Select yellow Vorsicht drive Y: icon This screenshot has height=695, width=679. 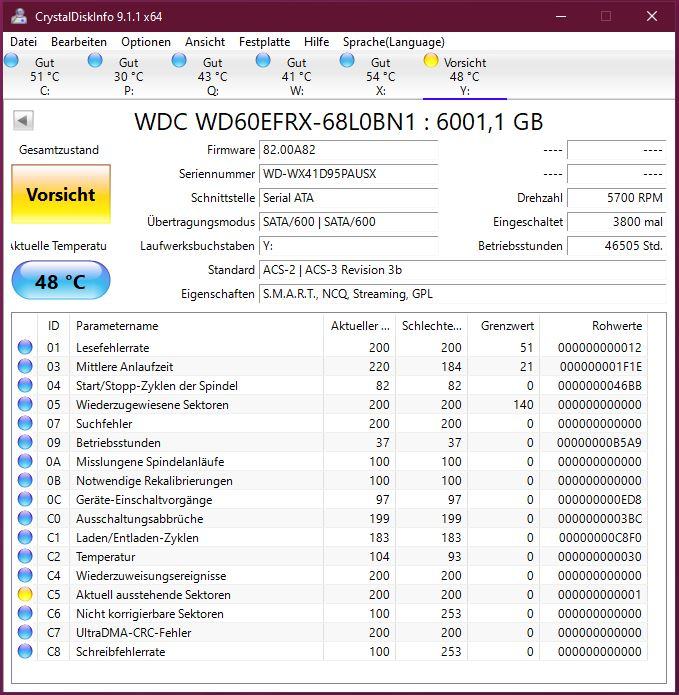point(431,60)
